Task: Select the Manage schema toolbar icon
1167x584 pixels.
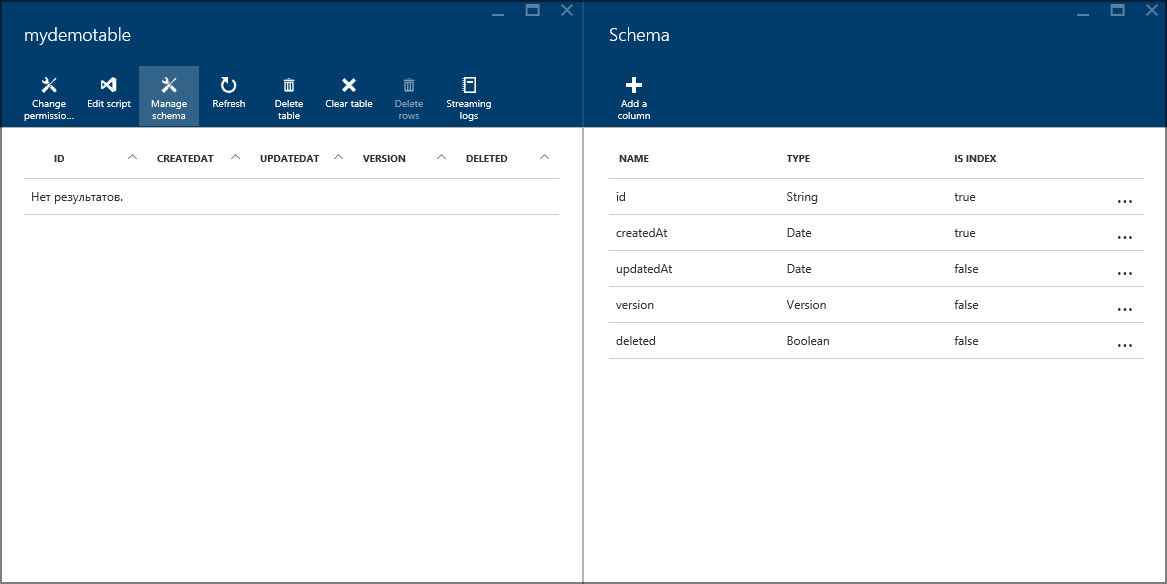Action: click(x=168, y=87)
